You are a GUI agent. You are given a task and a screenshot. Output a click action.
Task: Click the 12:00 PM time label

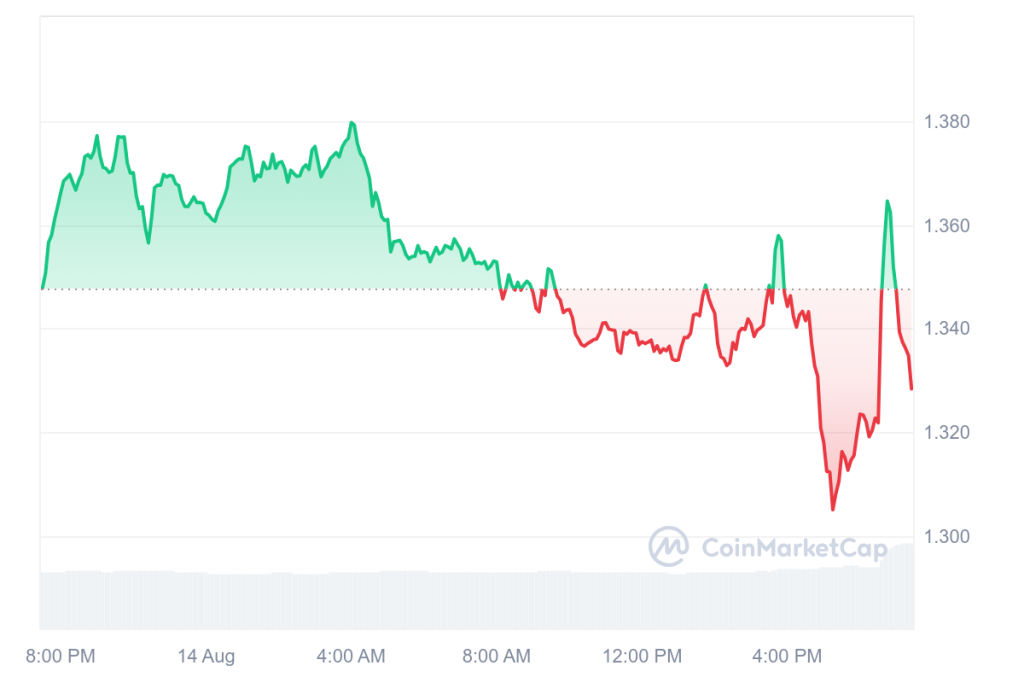pyautogui.click(x=640, y=657)
